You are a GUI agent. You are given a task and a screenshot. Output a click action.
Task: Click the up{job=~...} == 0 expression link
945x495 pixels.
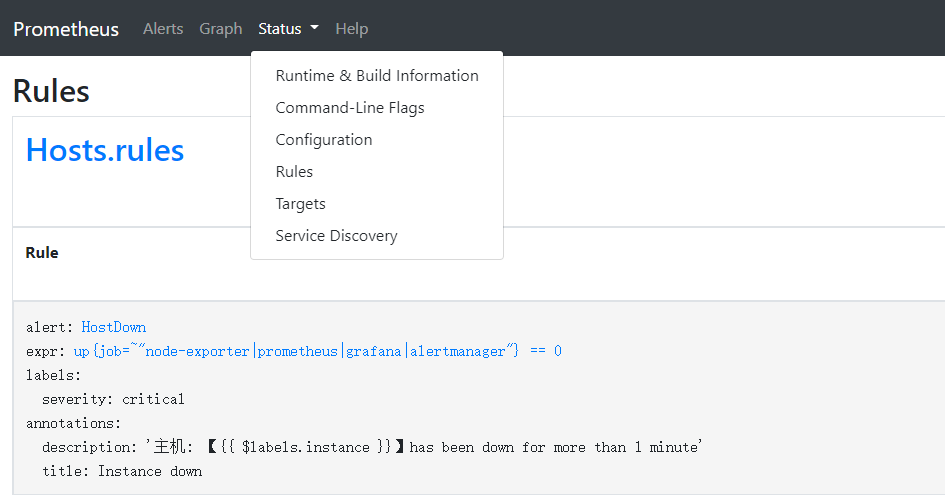pos(317,351)
